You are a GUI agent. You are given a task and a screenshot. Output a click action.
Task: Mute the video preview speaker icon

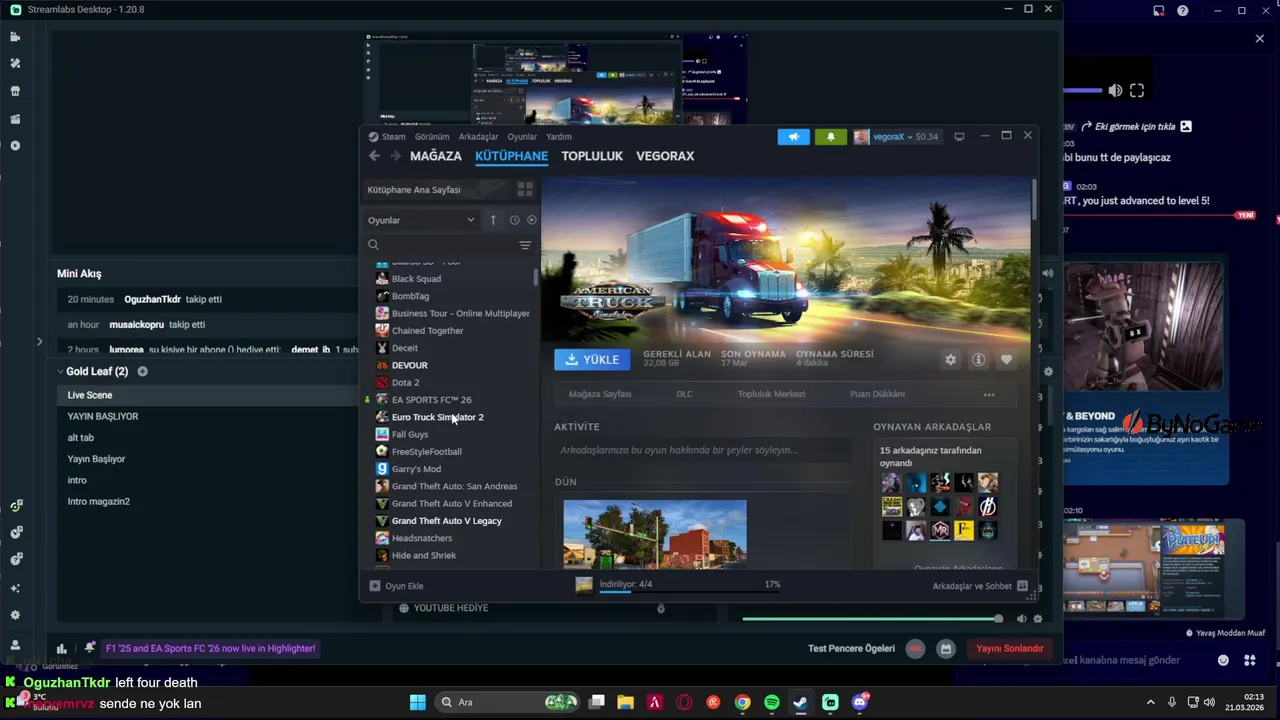coord(1115,91)
